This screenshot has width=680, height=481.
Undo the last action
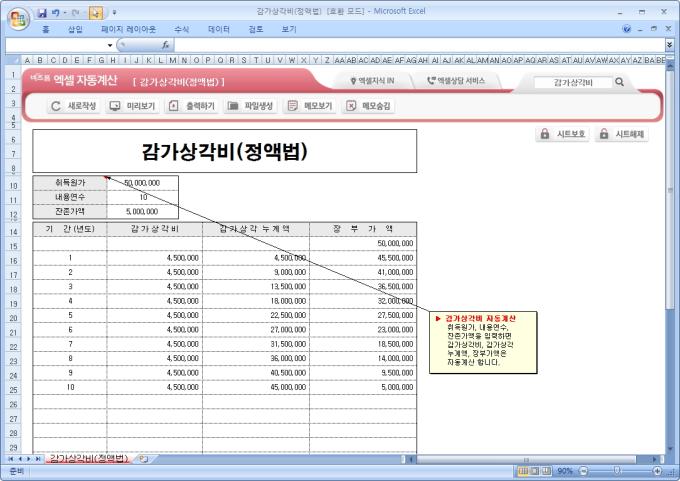[56, 13]
